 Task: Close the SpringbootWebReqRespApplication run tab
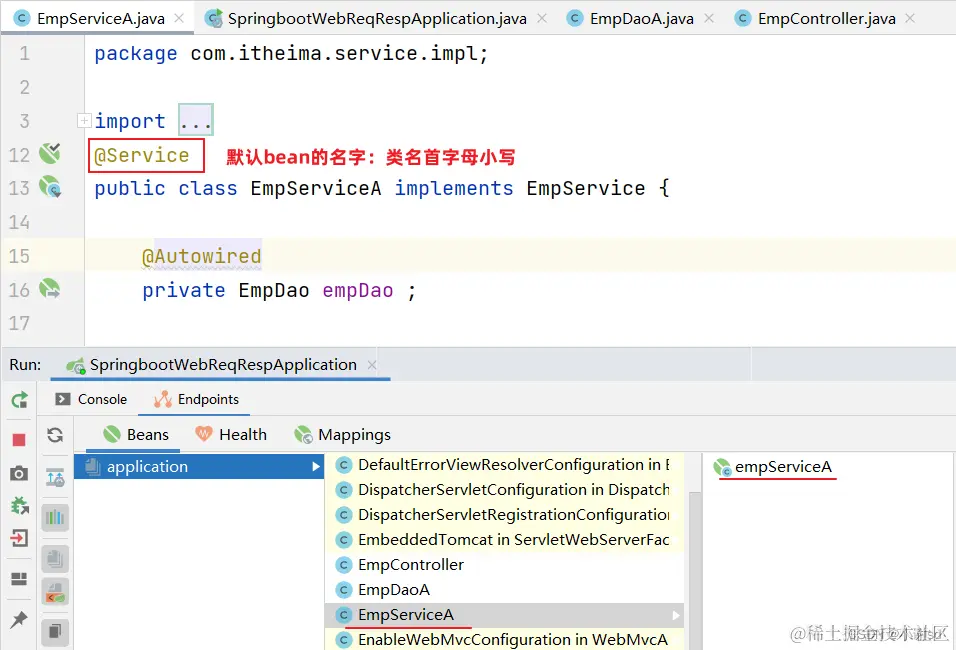coord(372,365)
